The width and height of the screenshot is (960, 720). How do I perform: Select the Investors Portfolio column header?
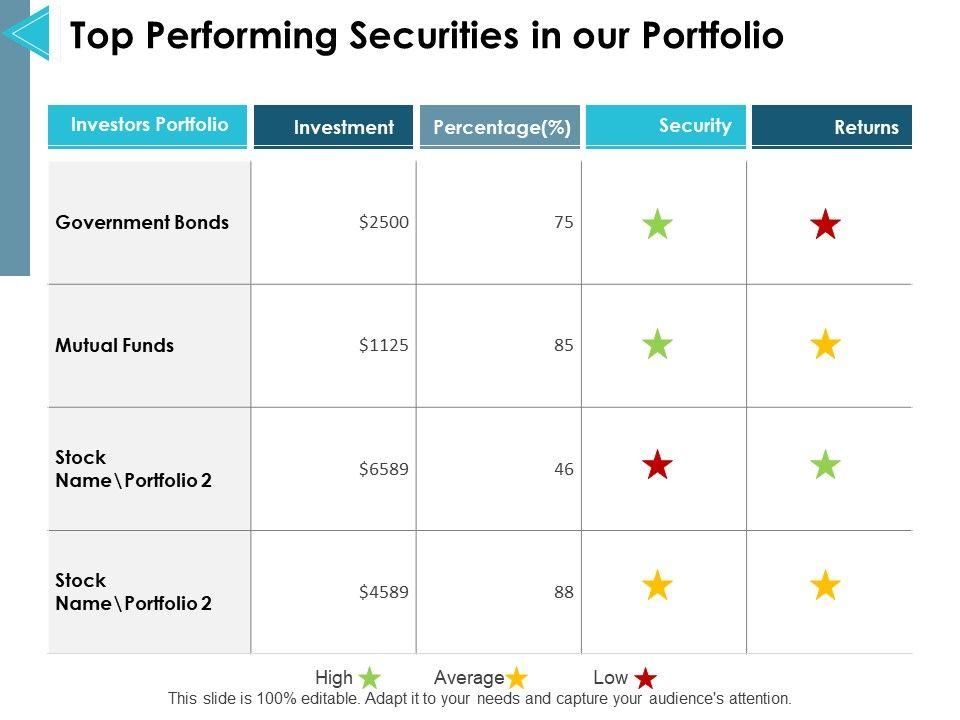coord(149,126)
